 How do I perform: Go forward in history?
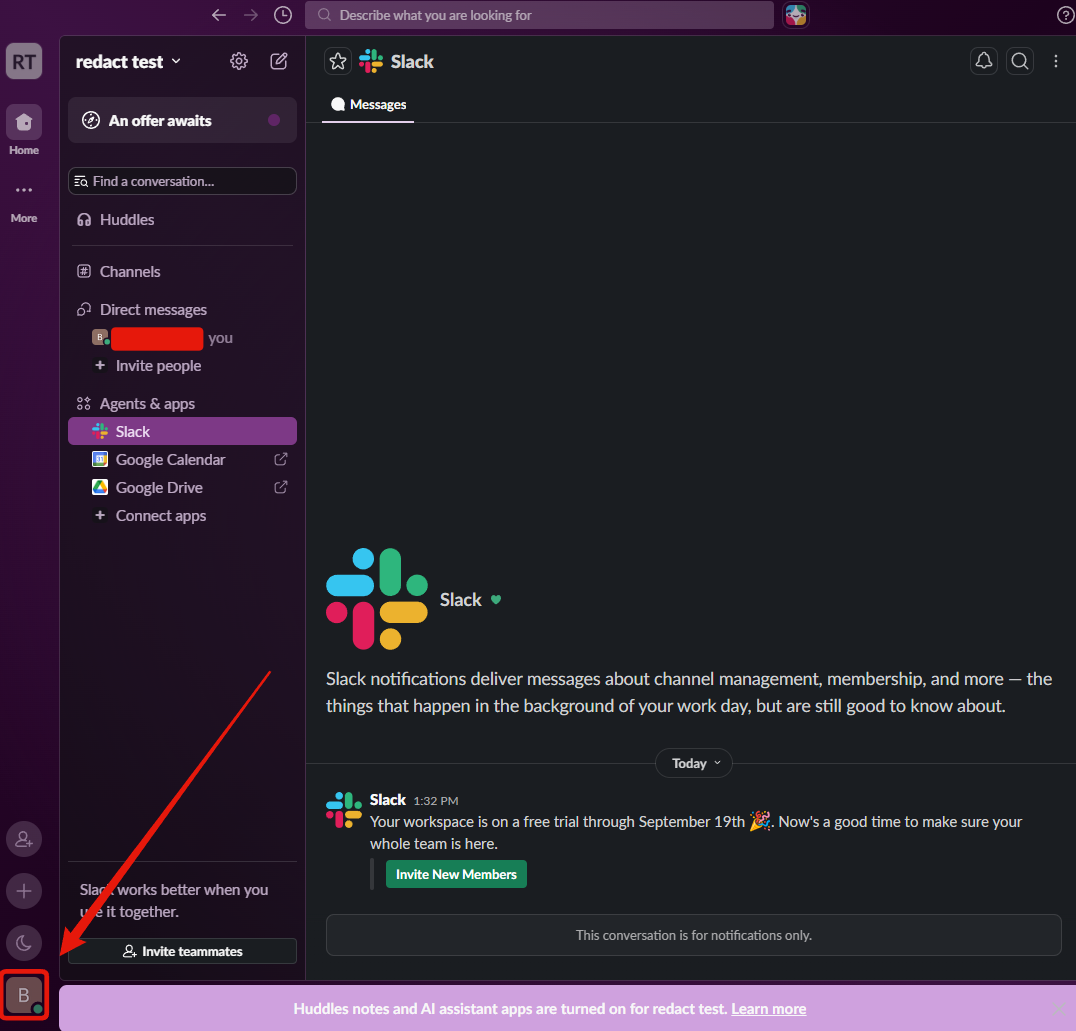[250, 15]
